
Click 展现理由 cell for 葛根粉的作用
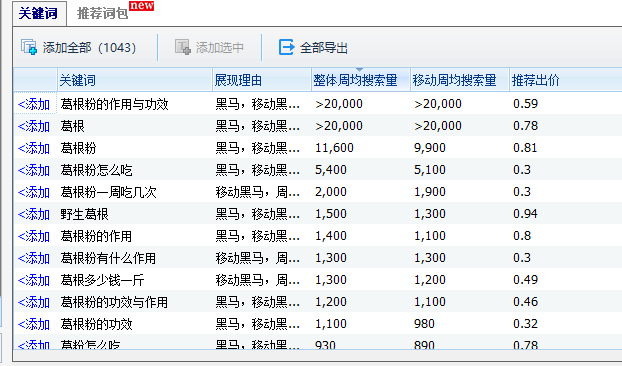[x=257, y=236]
